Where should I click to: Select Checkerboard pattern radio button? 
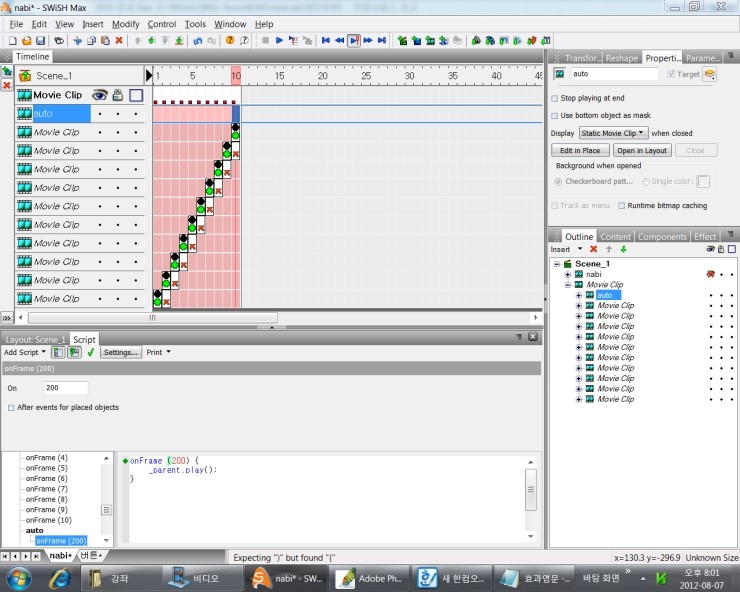(x=558, y=181)
